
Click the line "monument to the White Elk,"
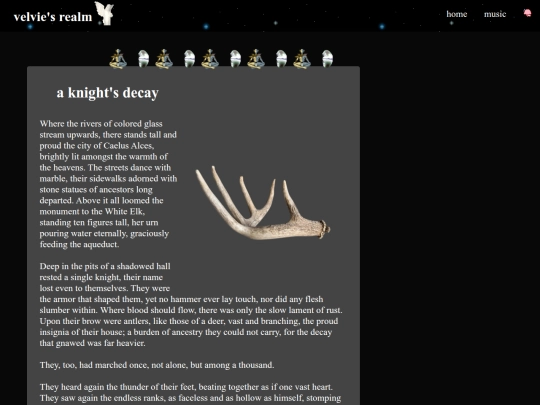pos(92,211)
